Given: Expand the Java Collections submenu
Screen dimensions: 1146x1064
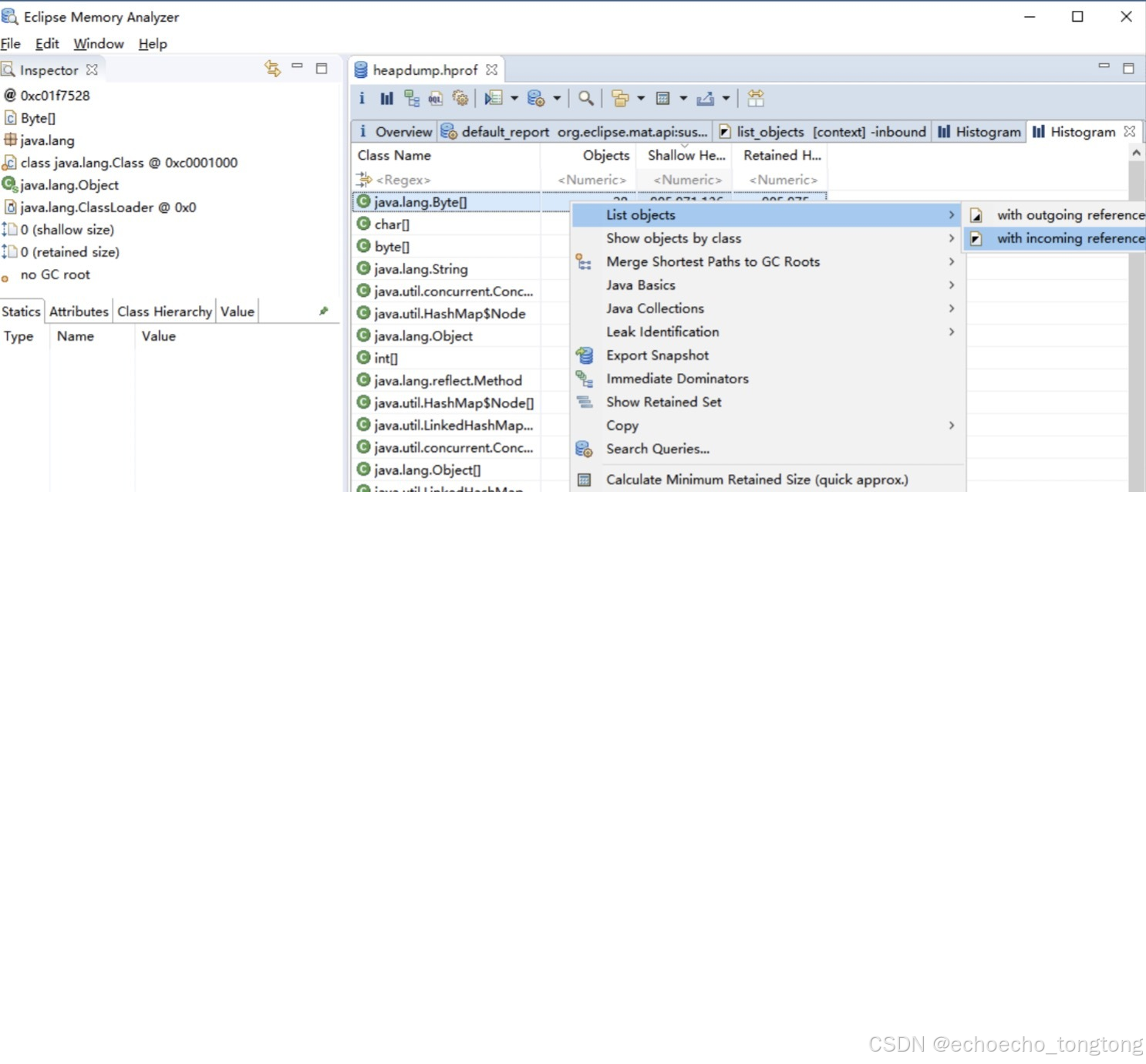Looking at the screenshot, I should coord(769,308).
